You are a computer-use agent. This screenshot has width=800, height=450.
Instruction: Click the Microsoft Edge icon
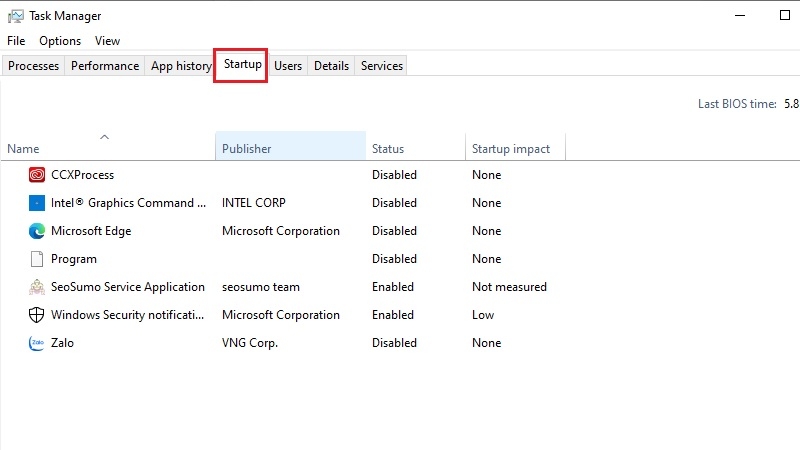pyautogui.click(x=37, y=231)
